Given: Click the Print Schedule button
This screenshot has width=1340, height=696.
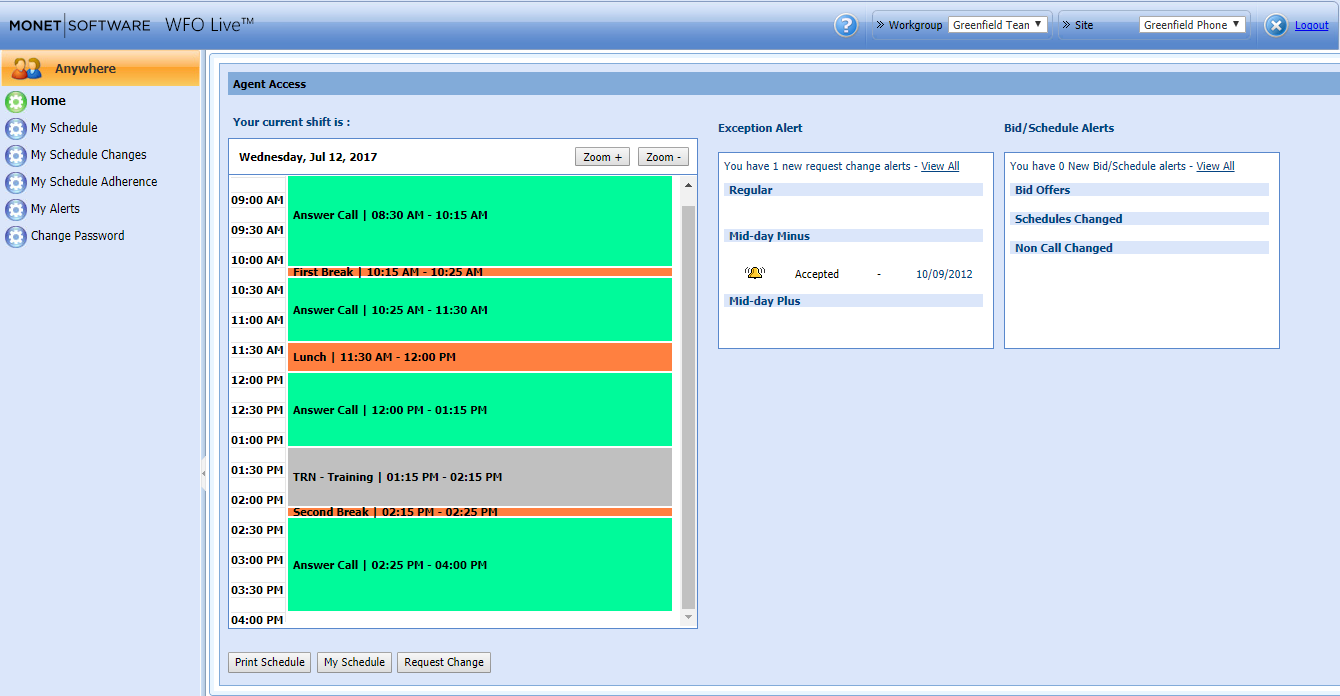Looking at the screenshot, I should click(269, 662).
